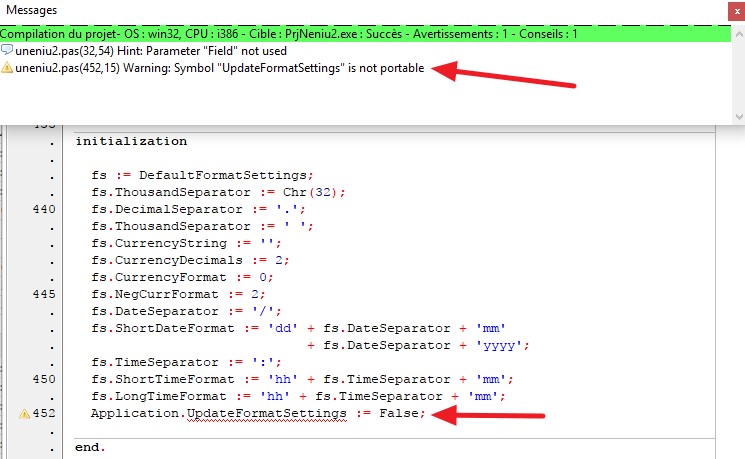Place the cursor on Chr(32) in the code
This screenshot has width=745, height=459.
[311, 192]
